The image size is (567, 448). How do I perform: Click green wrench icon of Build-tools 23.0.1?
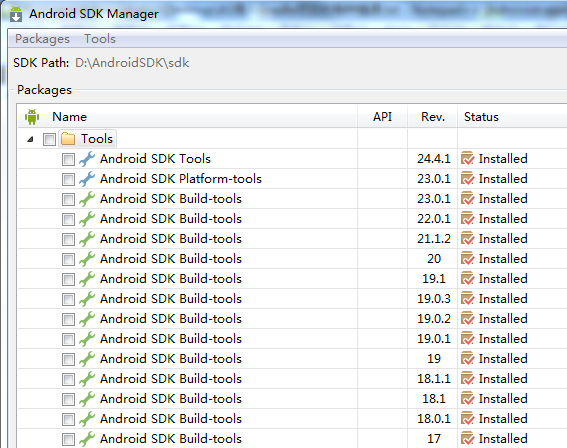(87, 199)
